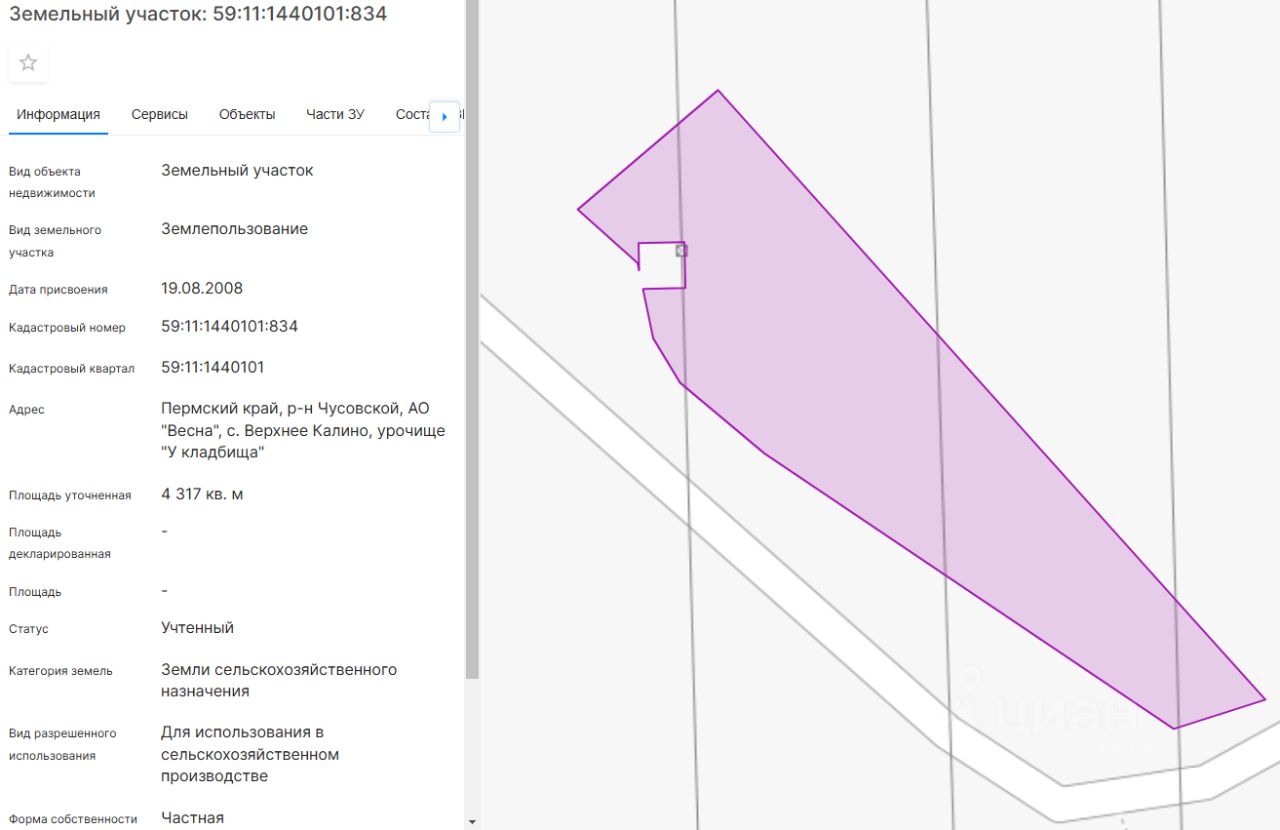Click the area value 4 317 кв. м
Screen dimensions: 1280x830
coord(202,494)
